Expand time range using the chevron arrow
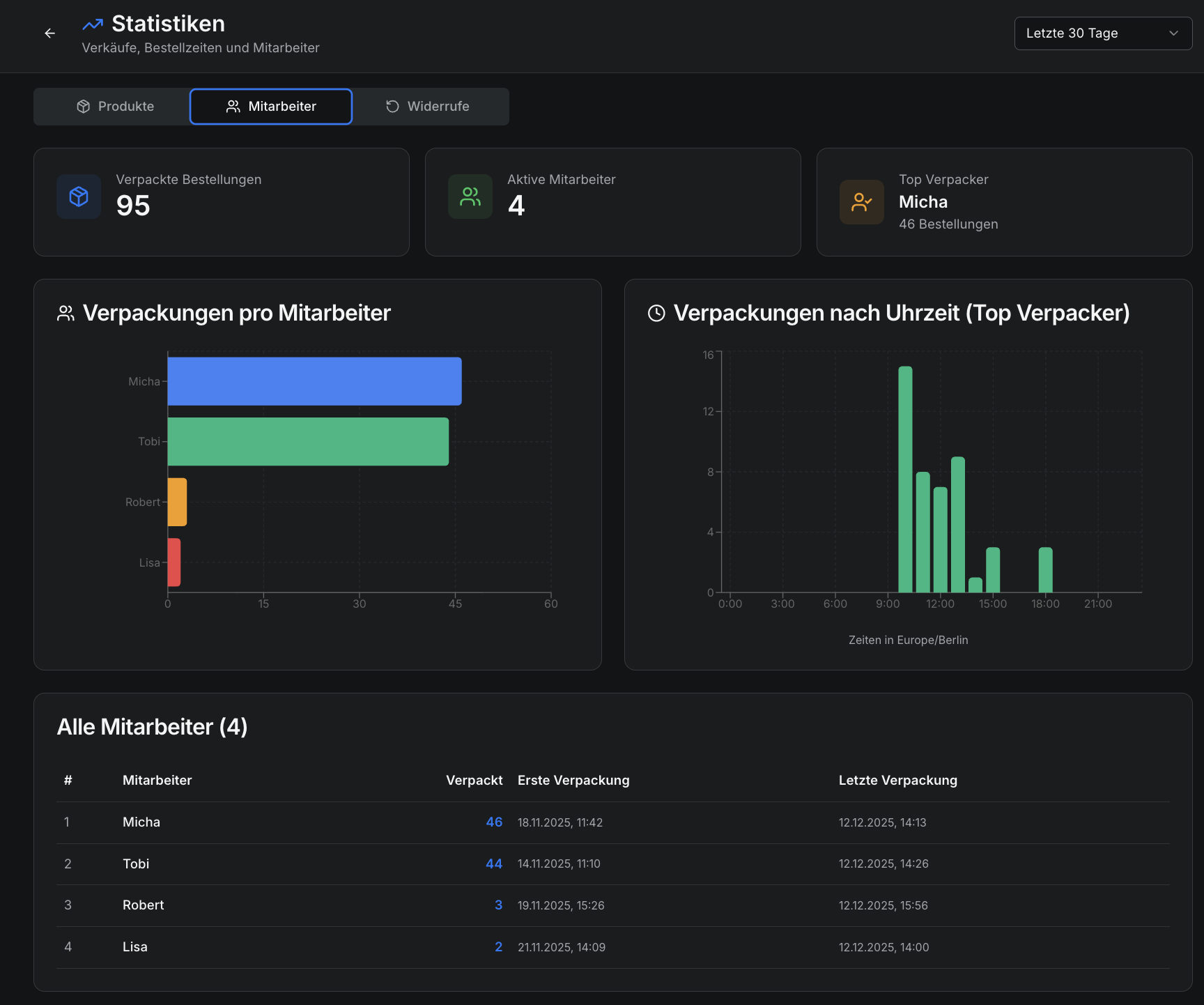 point(1173,33)
